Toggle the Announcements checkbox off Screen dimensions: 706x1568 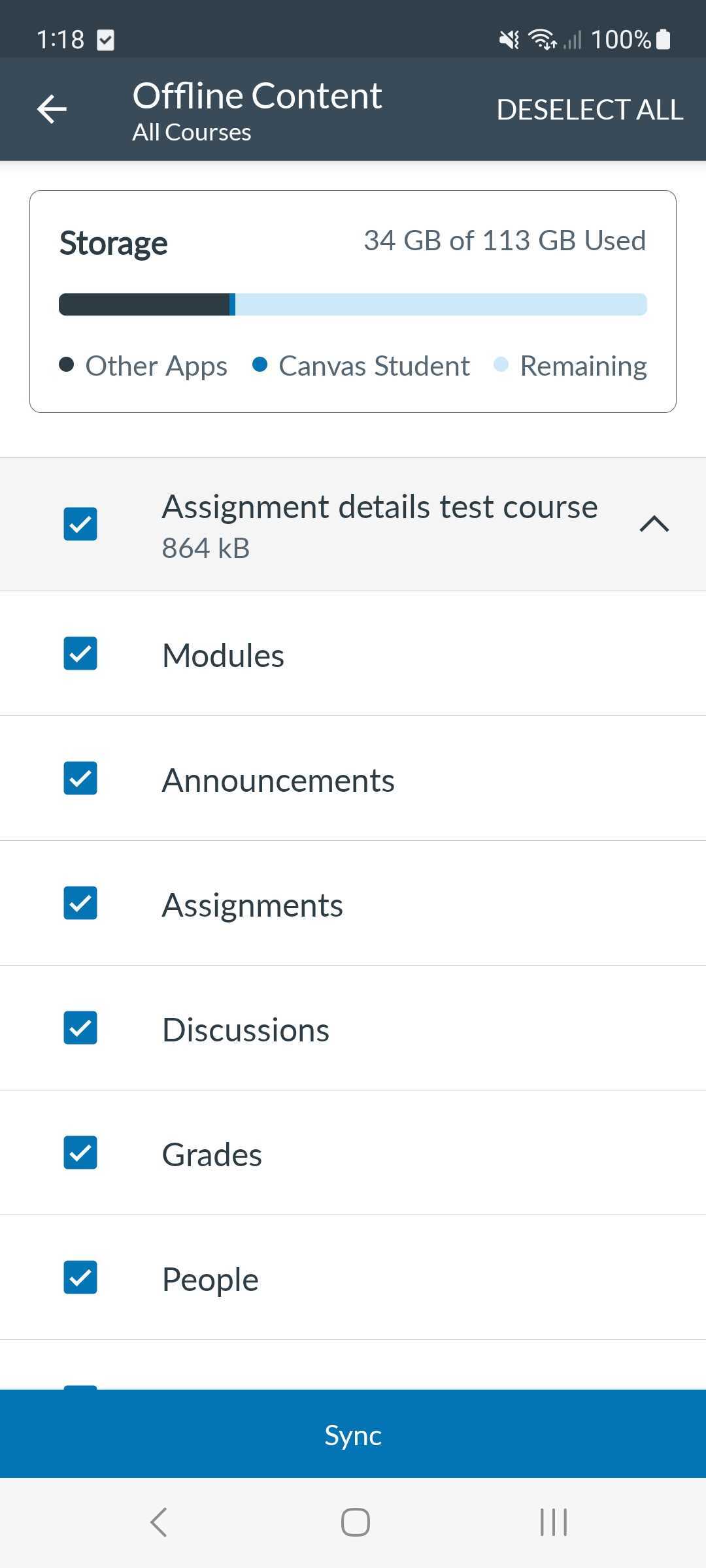80,778
